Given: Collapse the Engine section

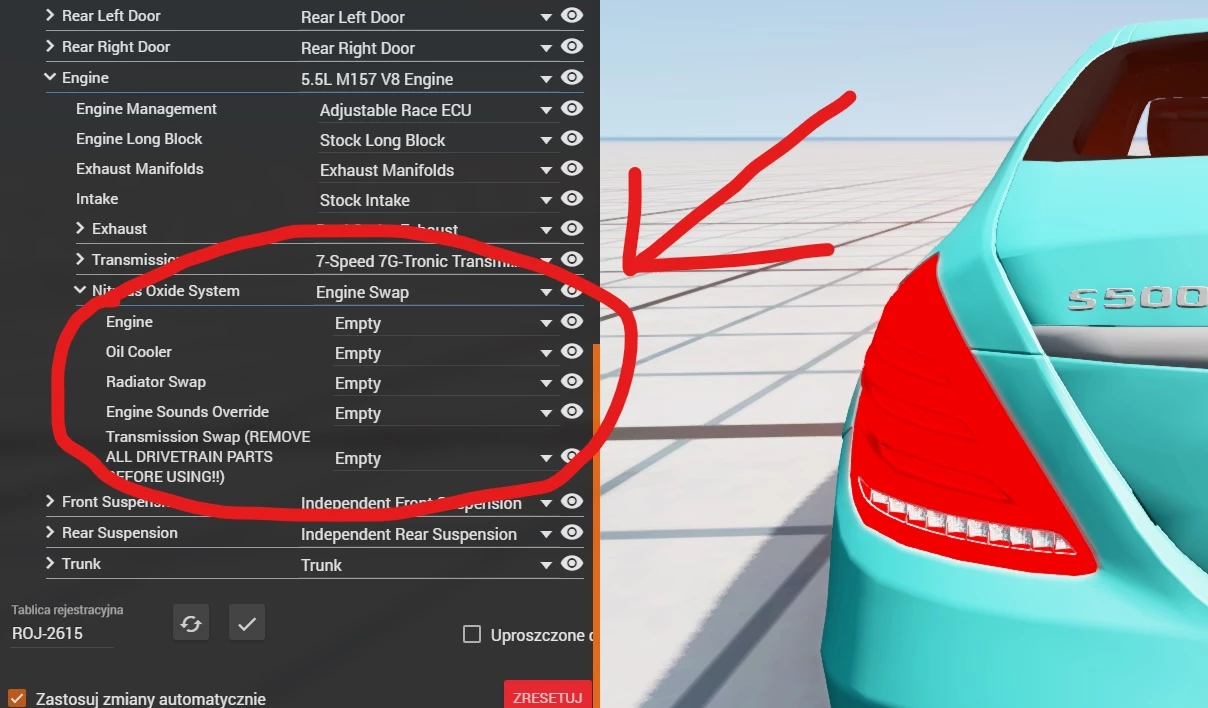Looking at the screenshot, I should [x=49, y=77].
